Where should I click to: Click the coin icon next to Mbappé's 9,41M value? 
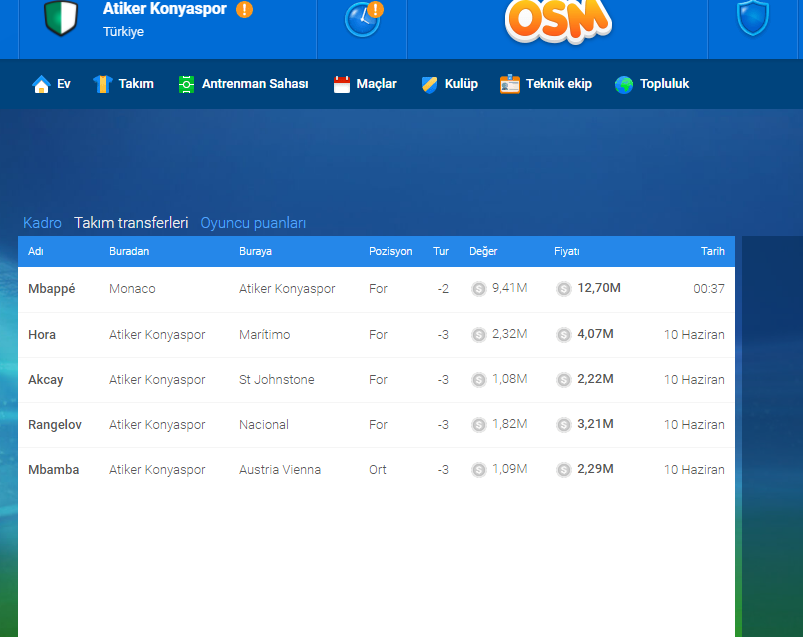click(479, 289)
